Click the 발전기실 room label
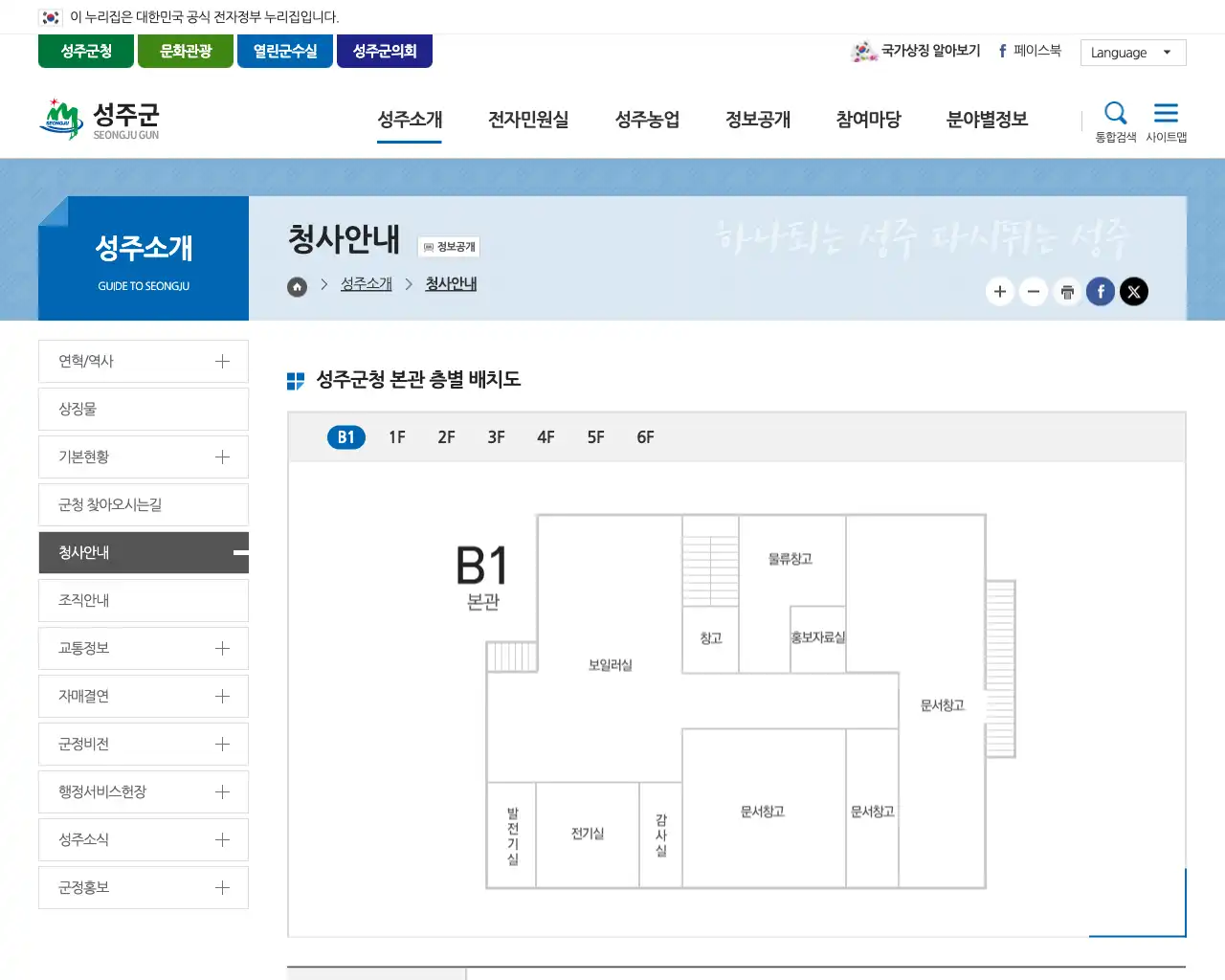 (x=513, y=835)
